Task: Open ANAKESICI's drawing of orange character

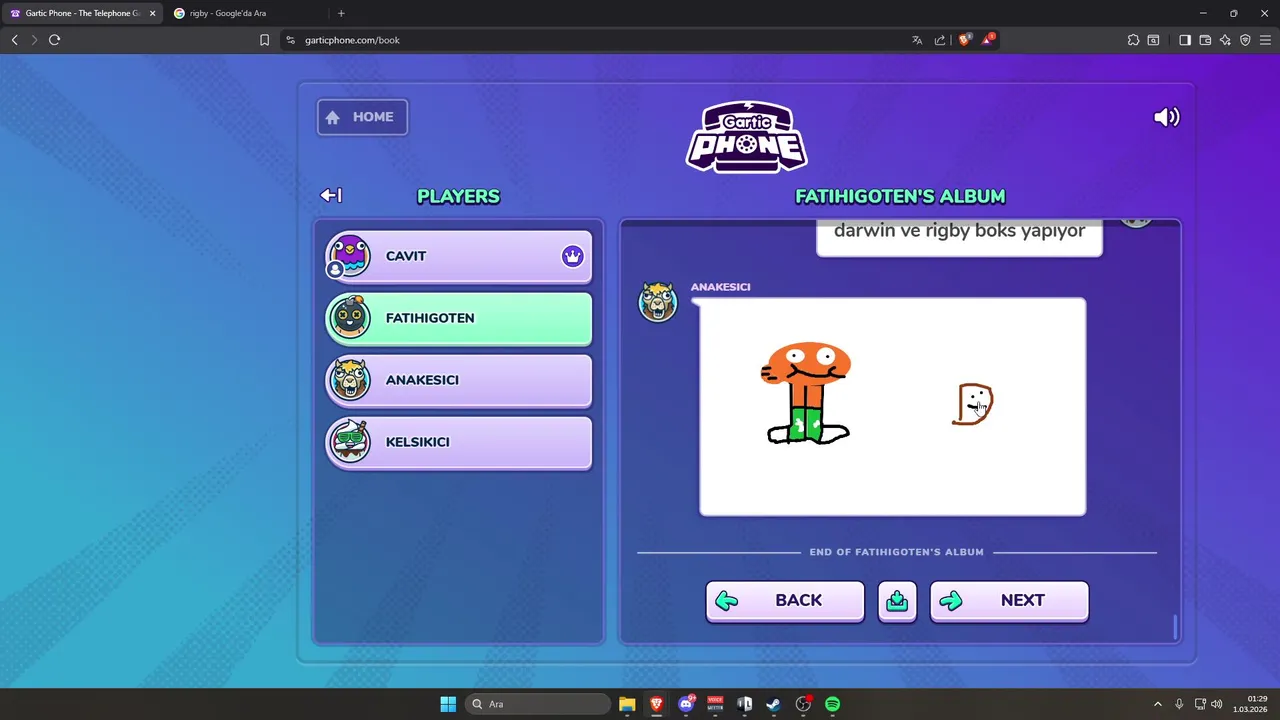Action: (x=892, y=407)
